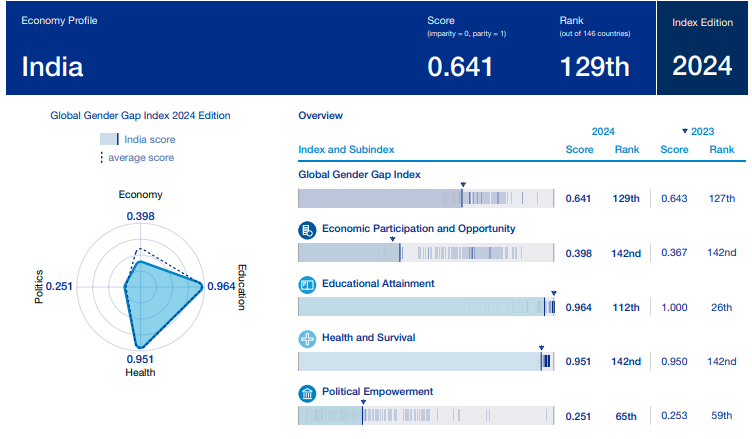Click the Political Empowerment score bar
This screenshot has height=439, width=752.
[x=426, y=415]
